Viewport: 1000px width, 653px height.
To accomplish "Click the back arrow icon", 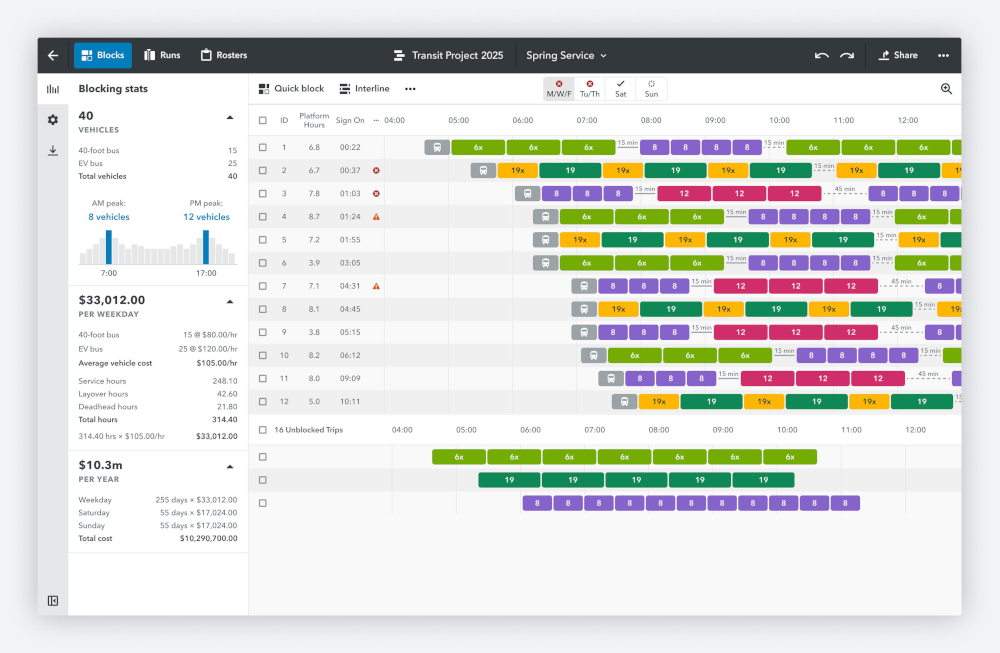I will pos(53,56).
